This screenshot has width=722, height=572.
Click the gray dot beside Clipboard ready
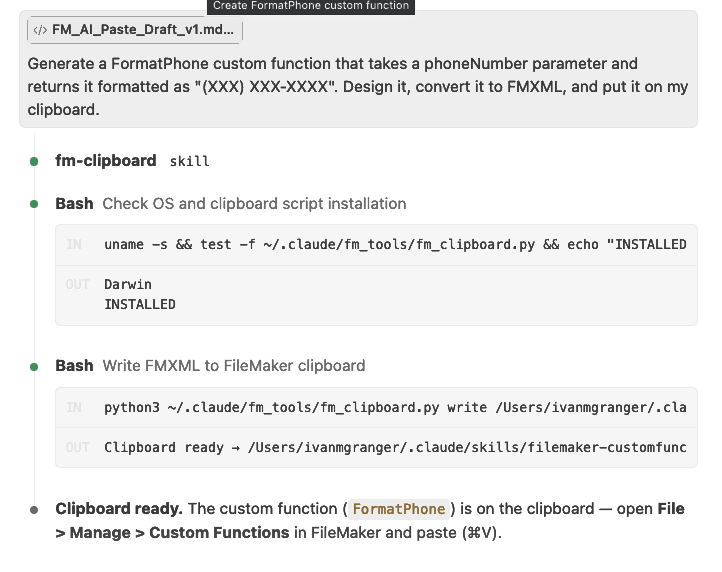(34, 509)
